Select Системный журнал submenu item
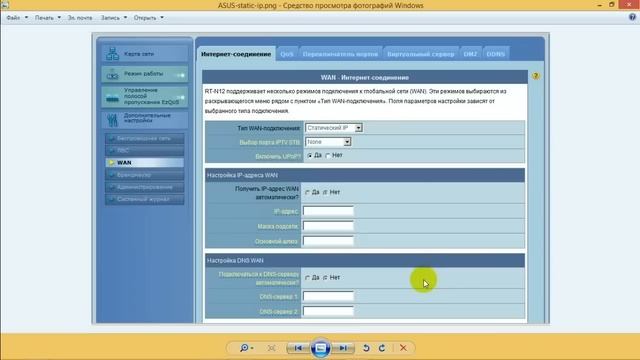Viewport: 640px width, 360px height. (x=144, y=199)
